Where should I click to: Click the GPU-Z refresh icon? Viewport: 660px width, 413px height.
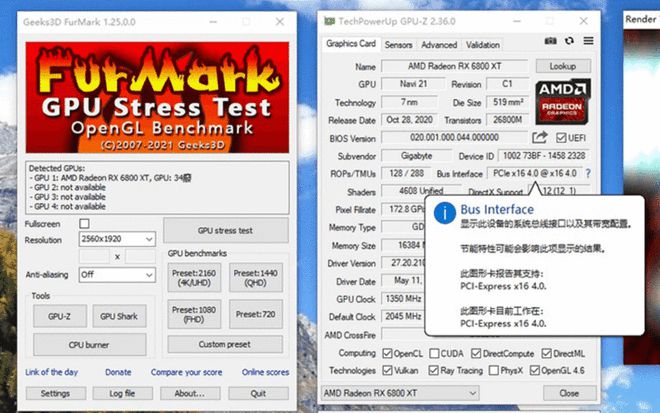570,41
